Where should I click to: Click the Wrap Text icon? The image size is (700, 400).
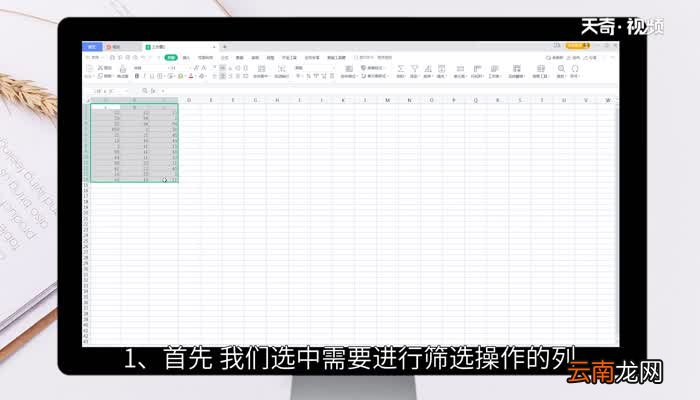tap(282, 68)
